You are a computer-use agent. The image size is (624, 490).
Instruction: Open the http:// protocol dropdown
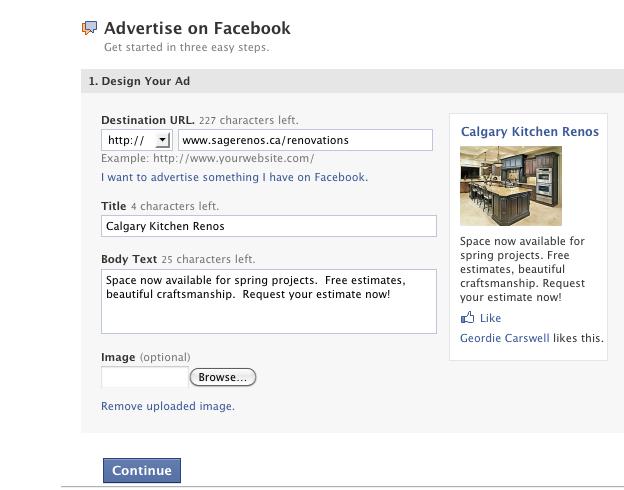tap(136, 140)
